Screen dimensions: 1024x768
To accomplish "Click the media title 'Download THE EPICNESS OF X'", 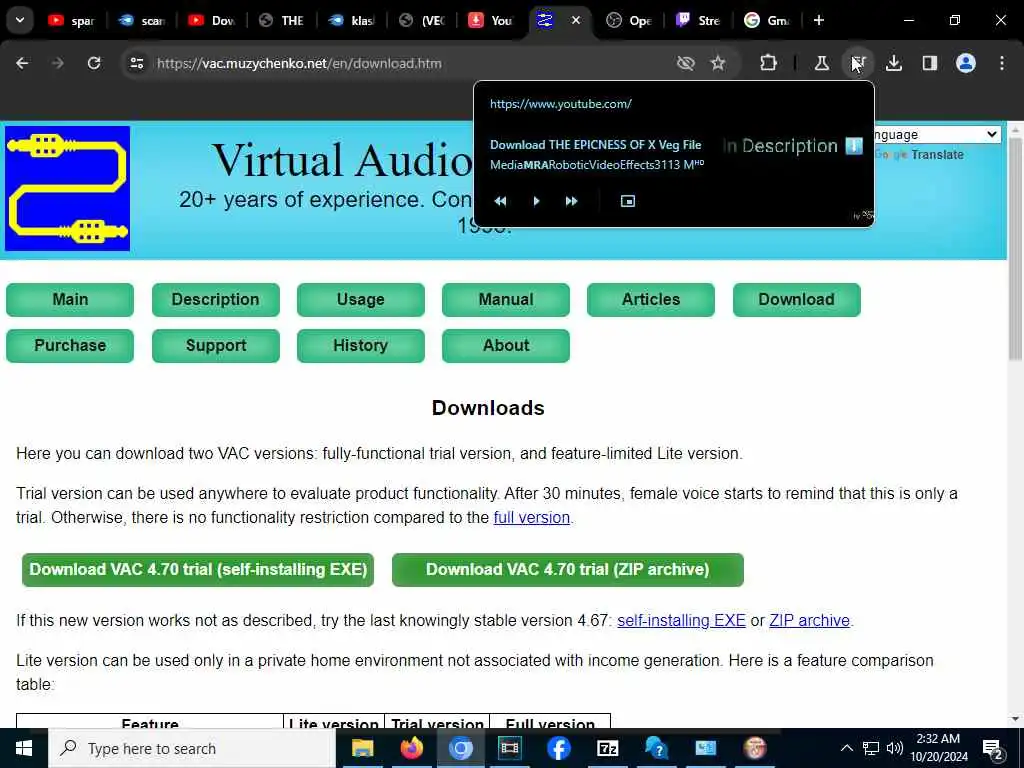I will 596,145.
